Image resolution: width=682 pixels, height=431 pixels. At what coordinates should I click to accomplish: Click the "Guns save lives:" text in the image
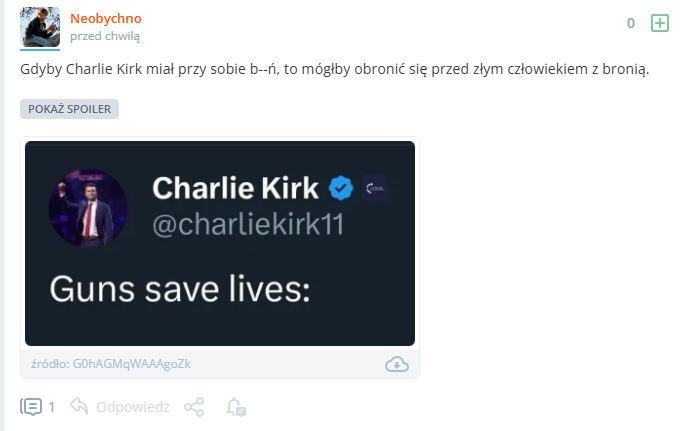point(180,290)
